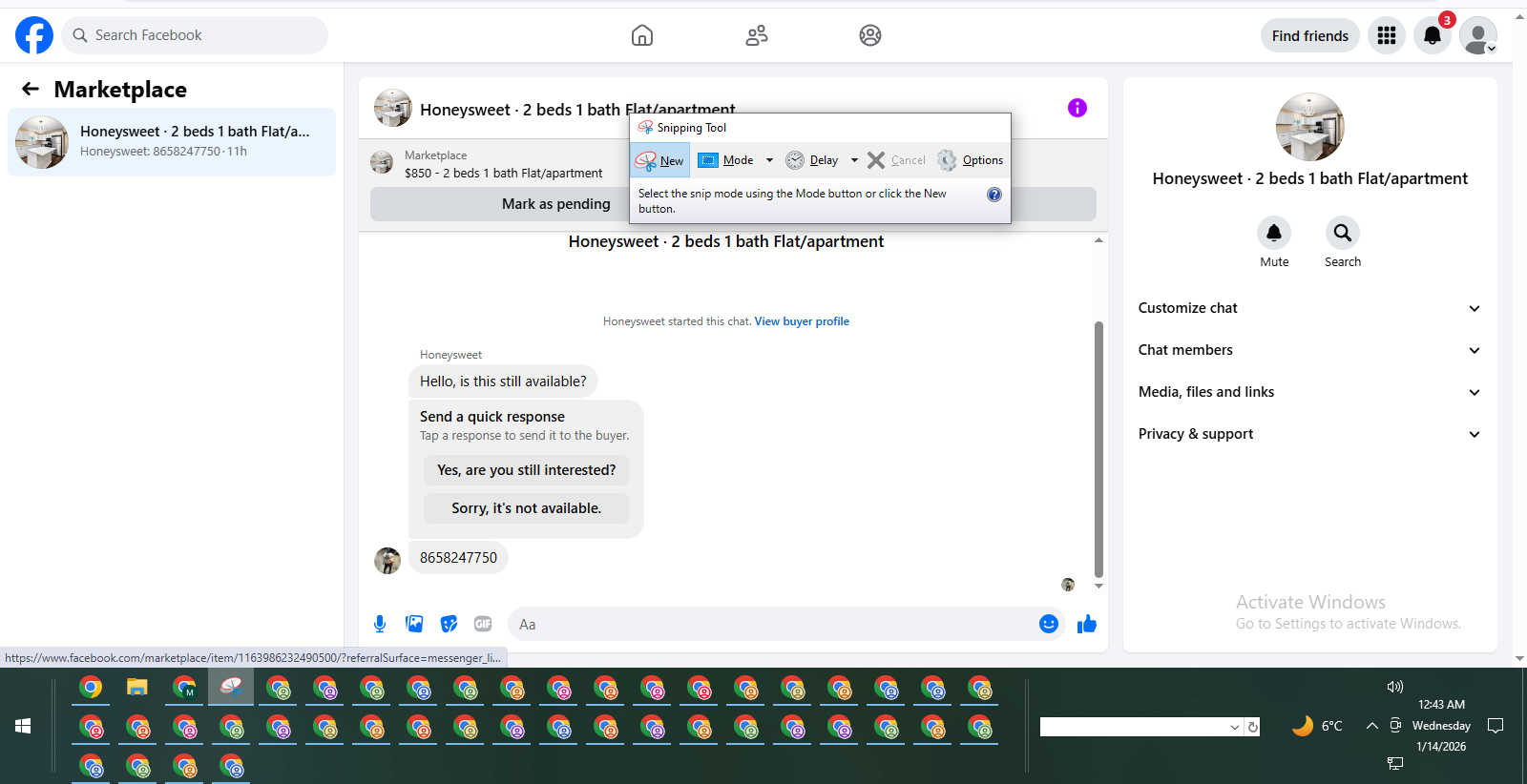
Task: Choose a sticker icon in composer
Action: [449, 624]
